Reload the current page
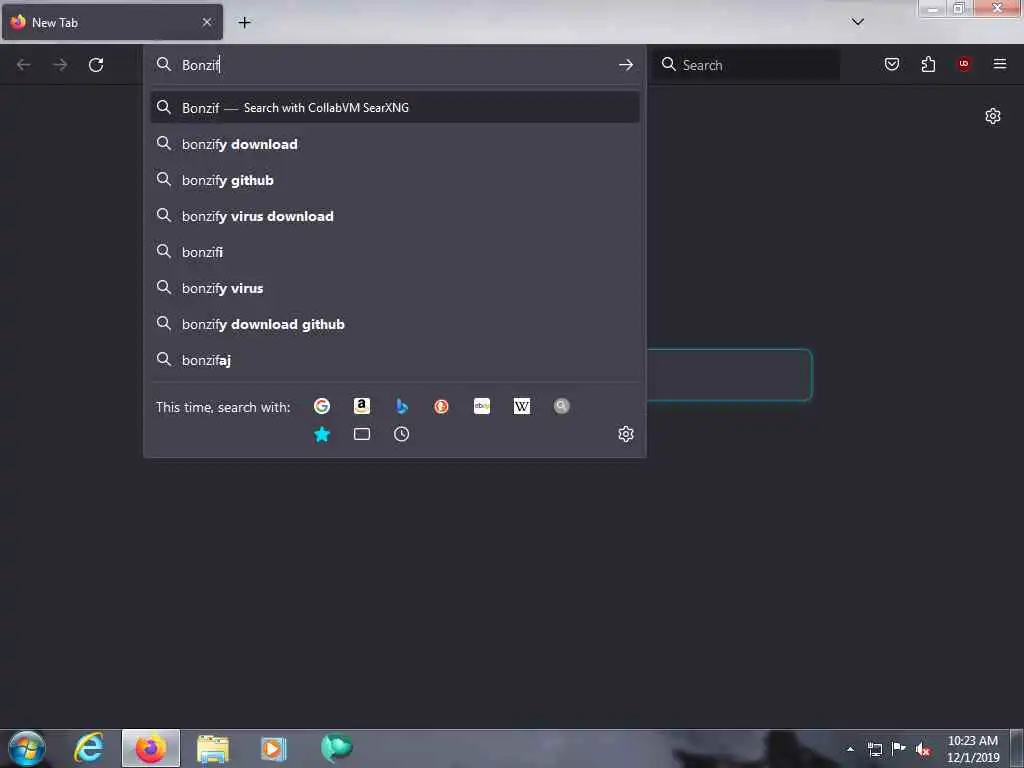The width and height of the screenshot is (1024, 768). pos(96,65)
